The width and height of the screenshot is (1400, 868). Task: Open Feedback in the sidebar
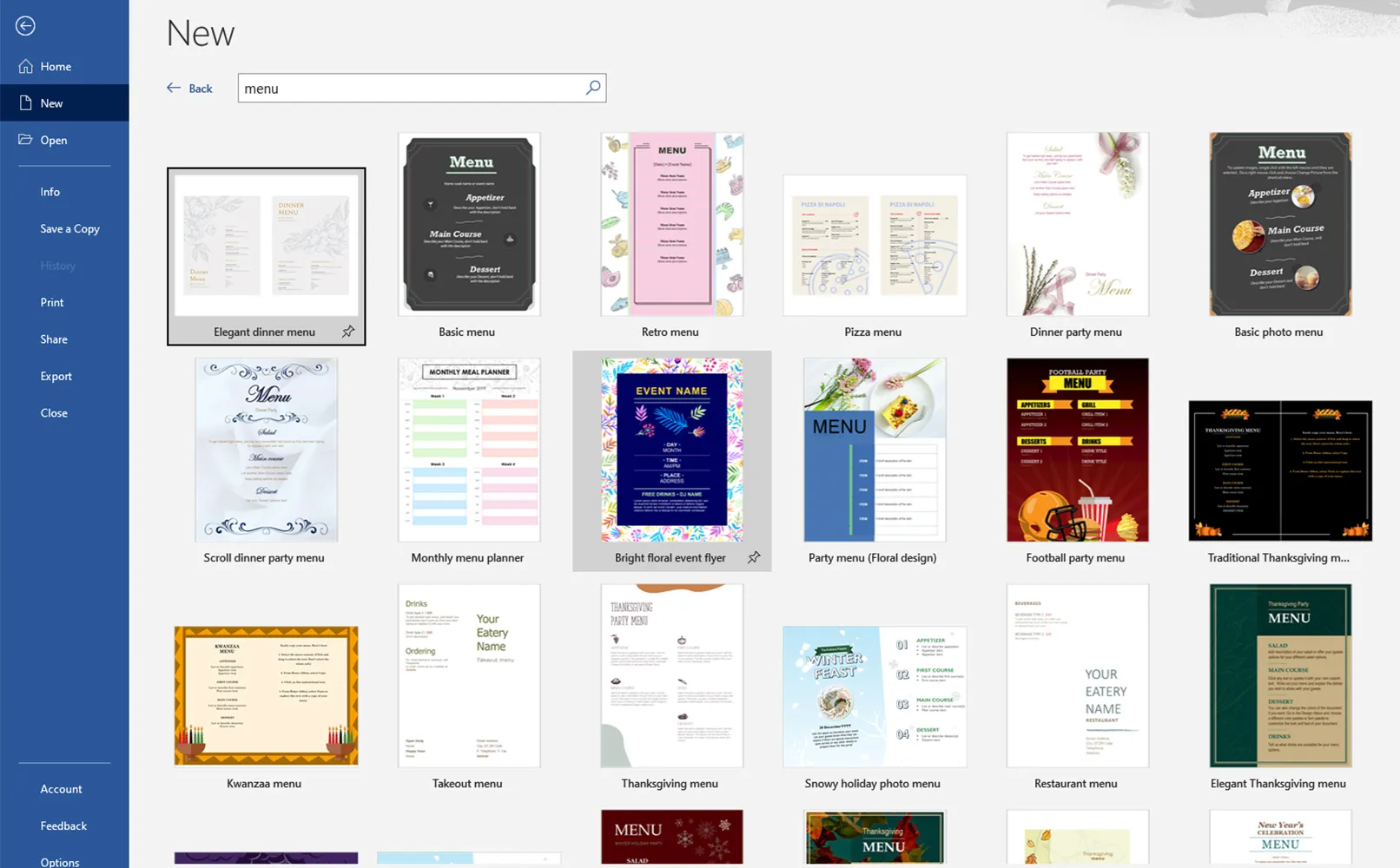[x=63, y=825]
